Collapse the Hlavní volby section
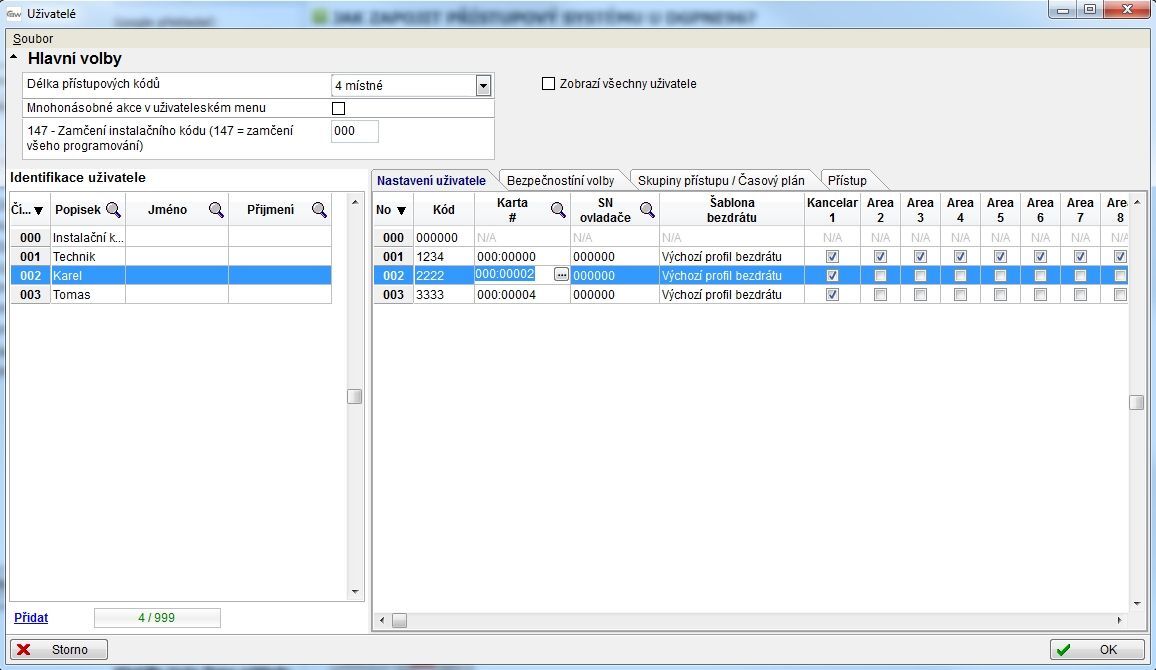 pyautogui.click(x=14, y=58)
